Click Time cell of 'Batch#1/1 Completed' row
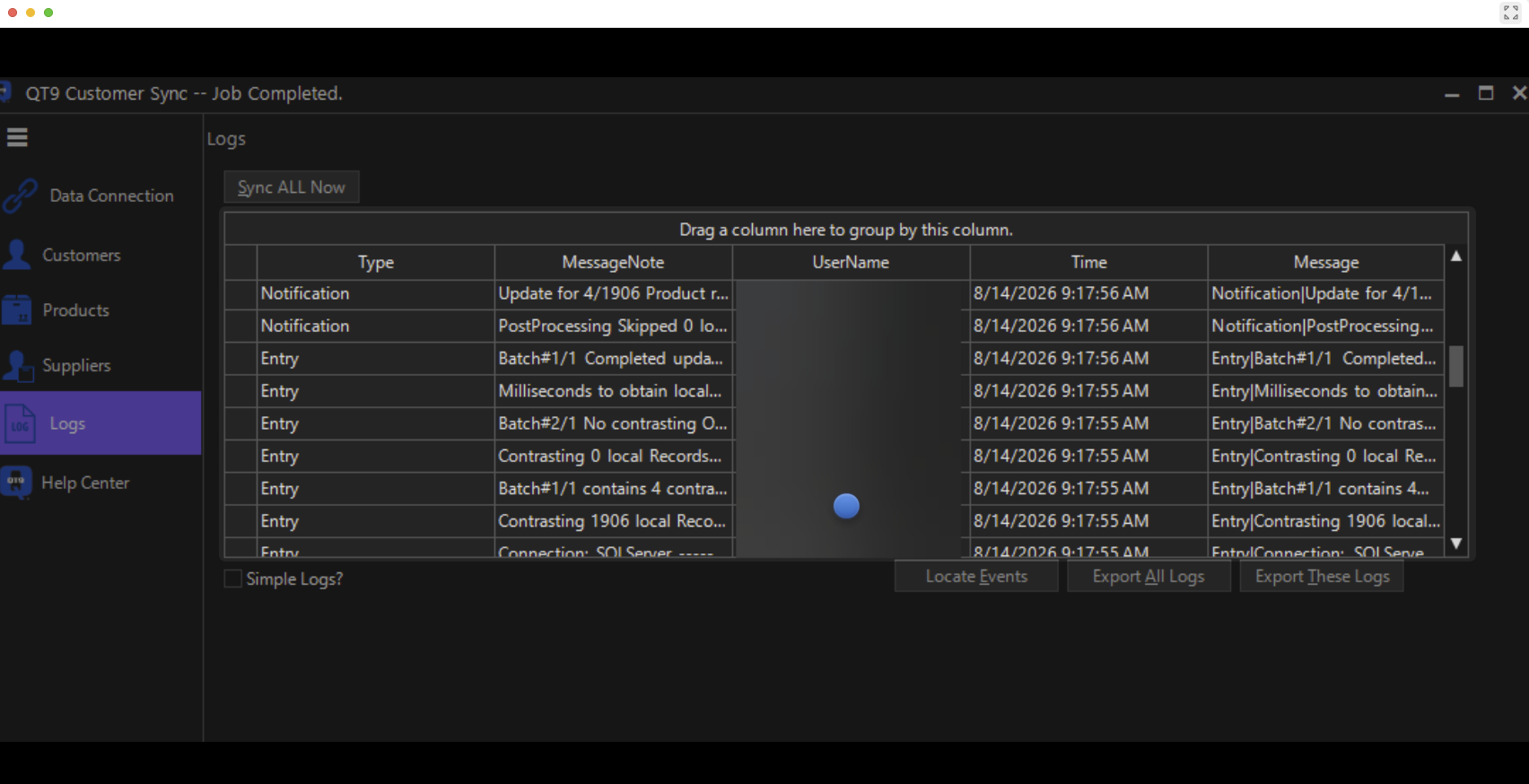 pos(1088,358)
